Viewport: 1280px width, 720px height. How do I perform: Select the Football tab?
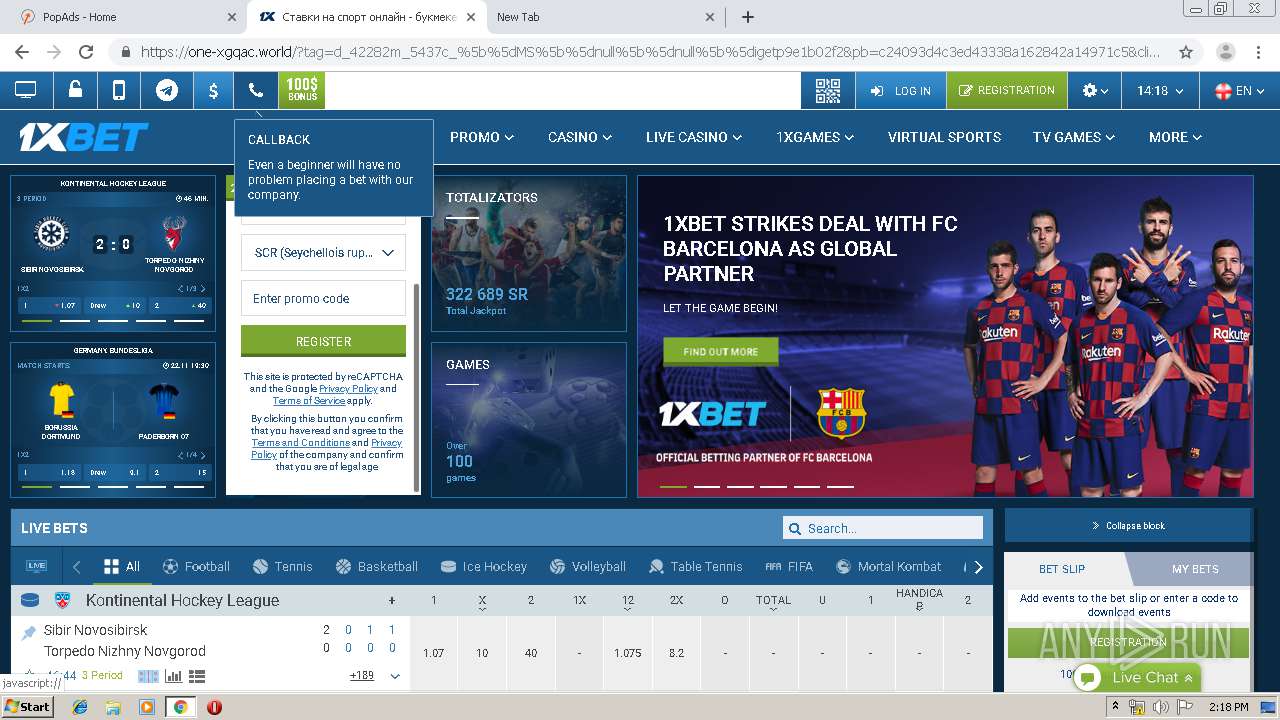[196, 566]
